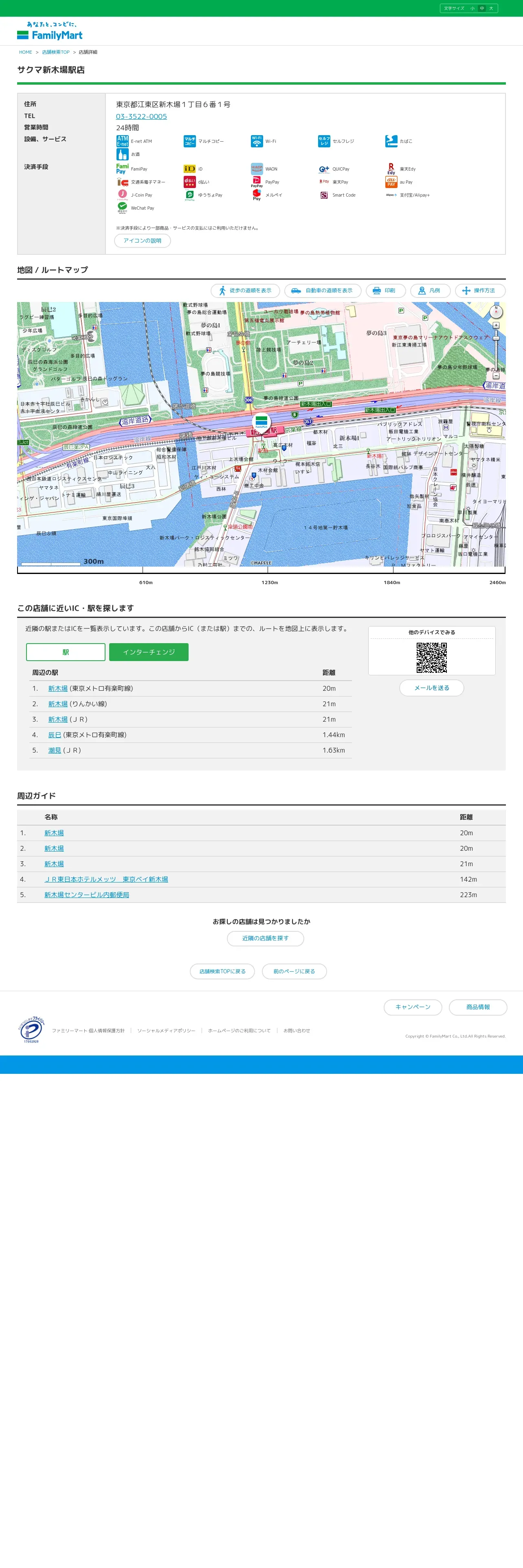The image size is (523, 1568).
Task: Open 潮見 (ＪＲ) station link
Action: click(x=55, y=751)
